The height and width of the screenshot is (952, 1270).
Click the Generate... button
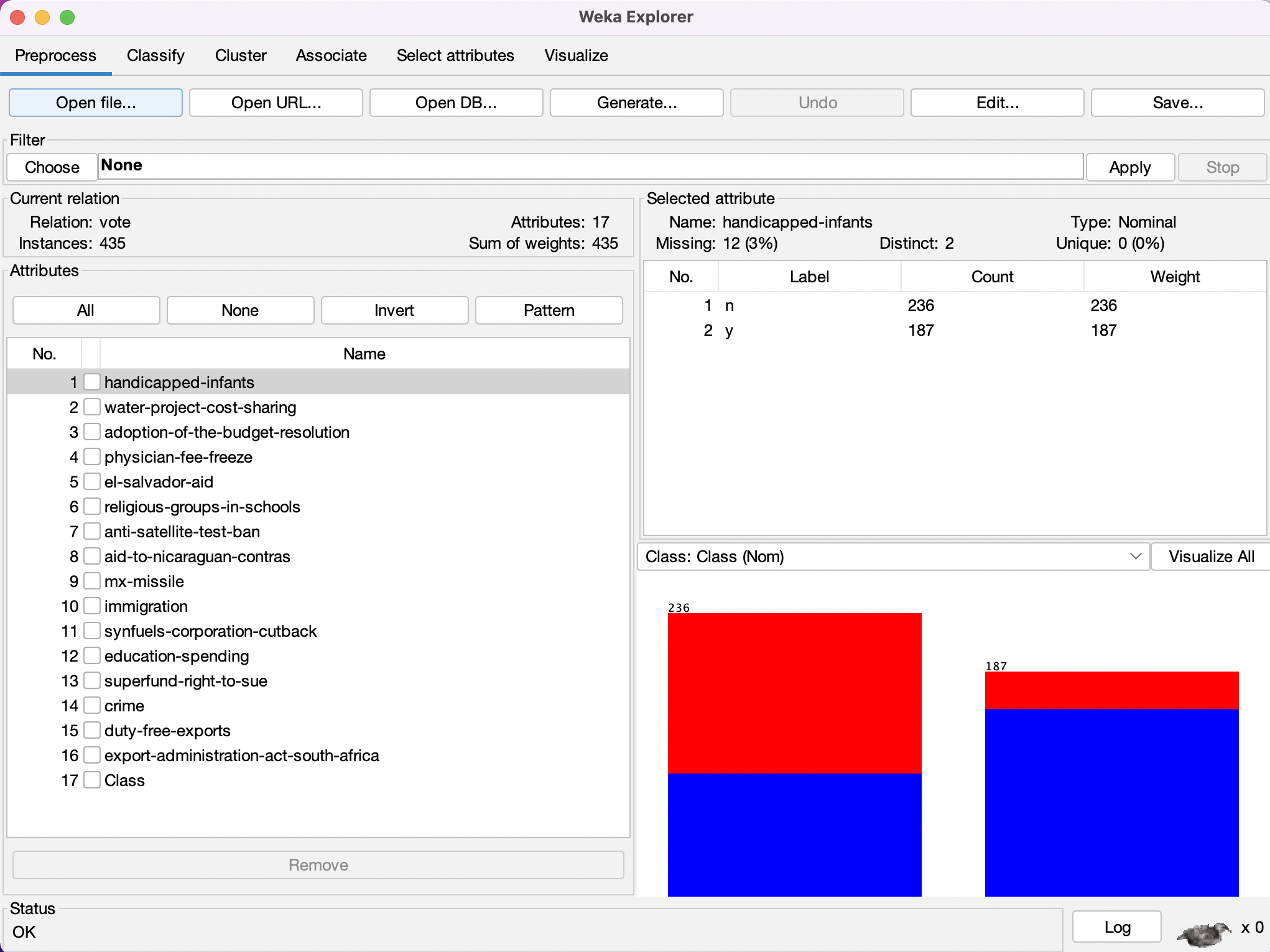coord(636,103)
